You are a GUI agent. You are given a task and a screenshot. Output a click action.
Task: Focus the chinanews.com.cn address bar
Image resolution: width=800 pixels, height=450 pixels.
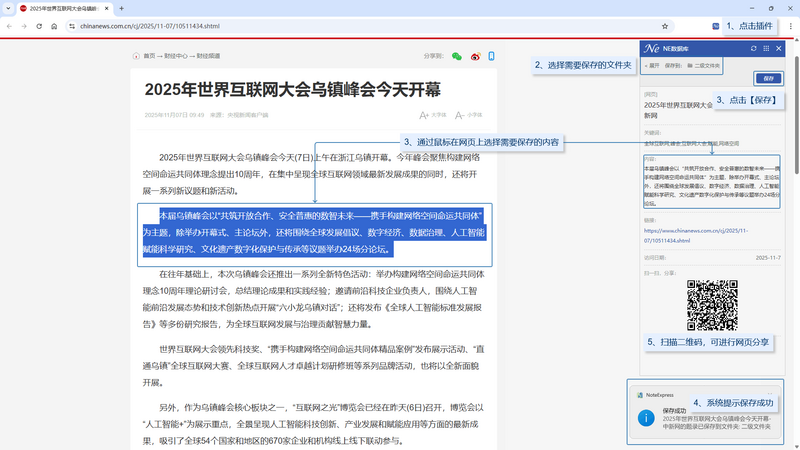point(370,26)
